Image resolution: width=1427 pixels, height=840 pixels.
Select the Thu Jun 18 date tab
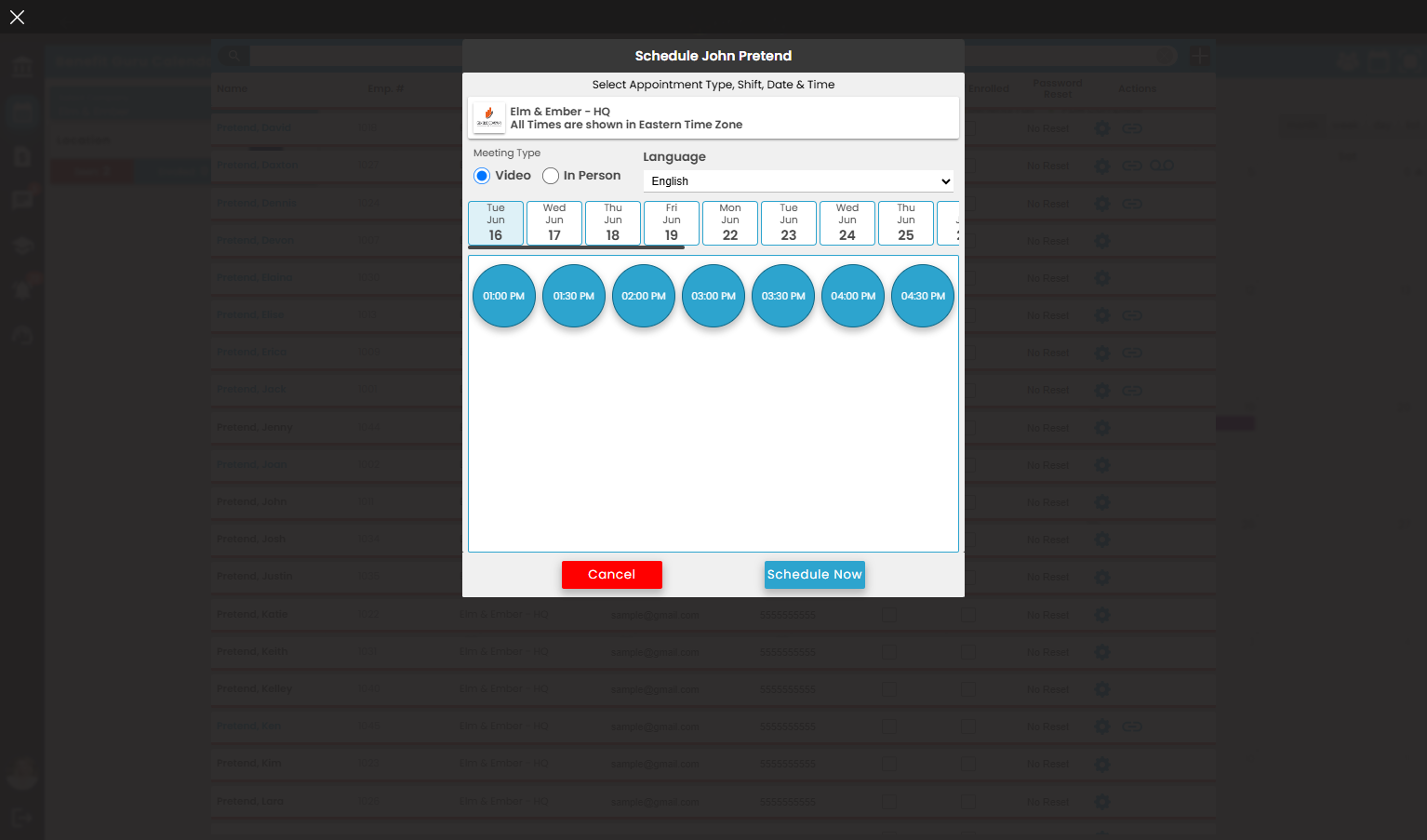click(613, 223)
